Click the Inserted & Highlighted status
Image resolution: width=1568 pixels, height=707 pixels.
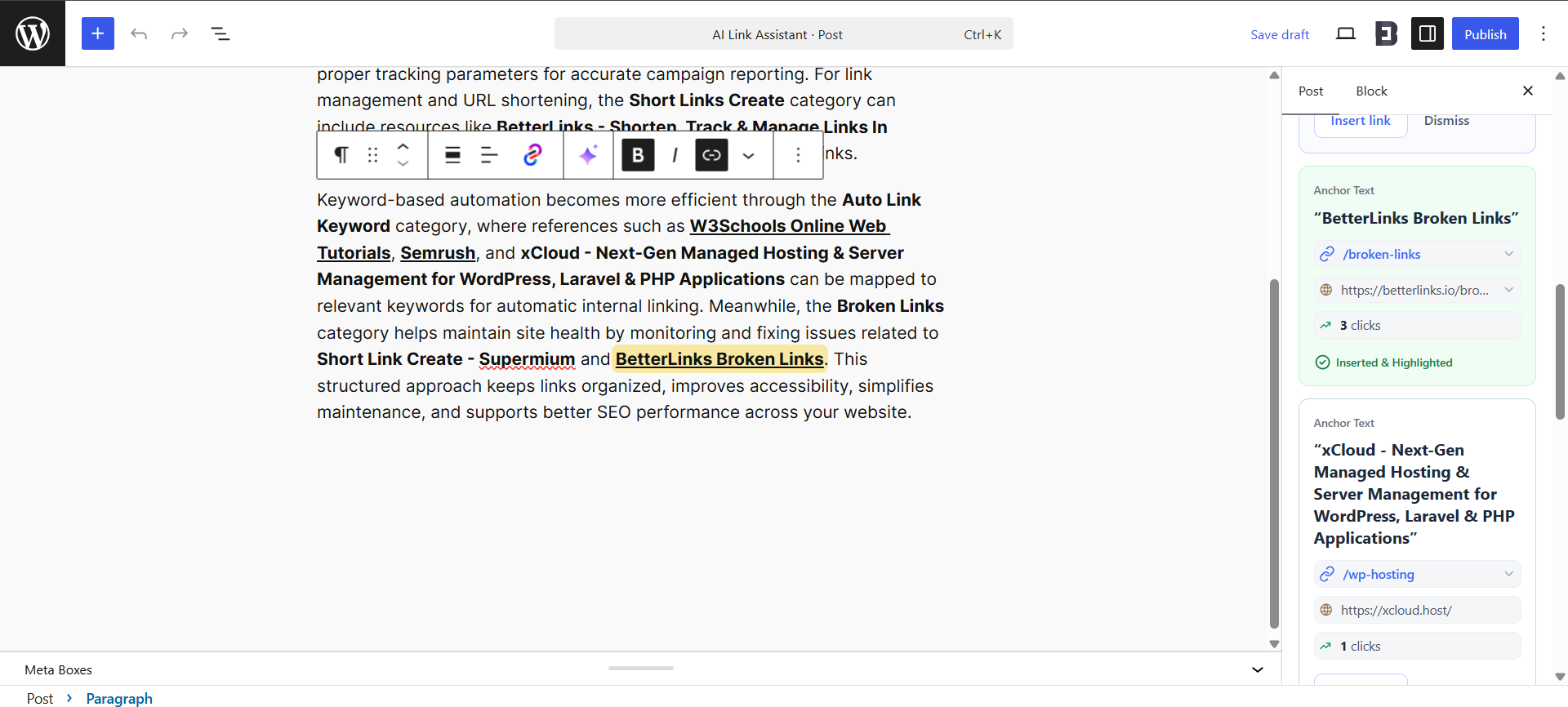click(x=1384, y=362)
